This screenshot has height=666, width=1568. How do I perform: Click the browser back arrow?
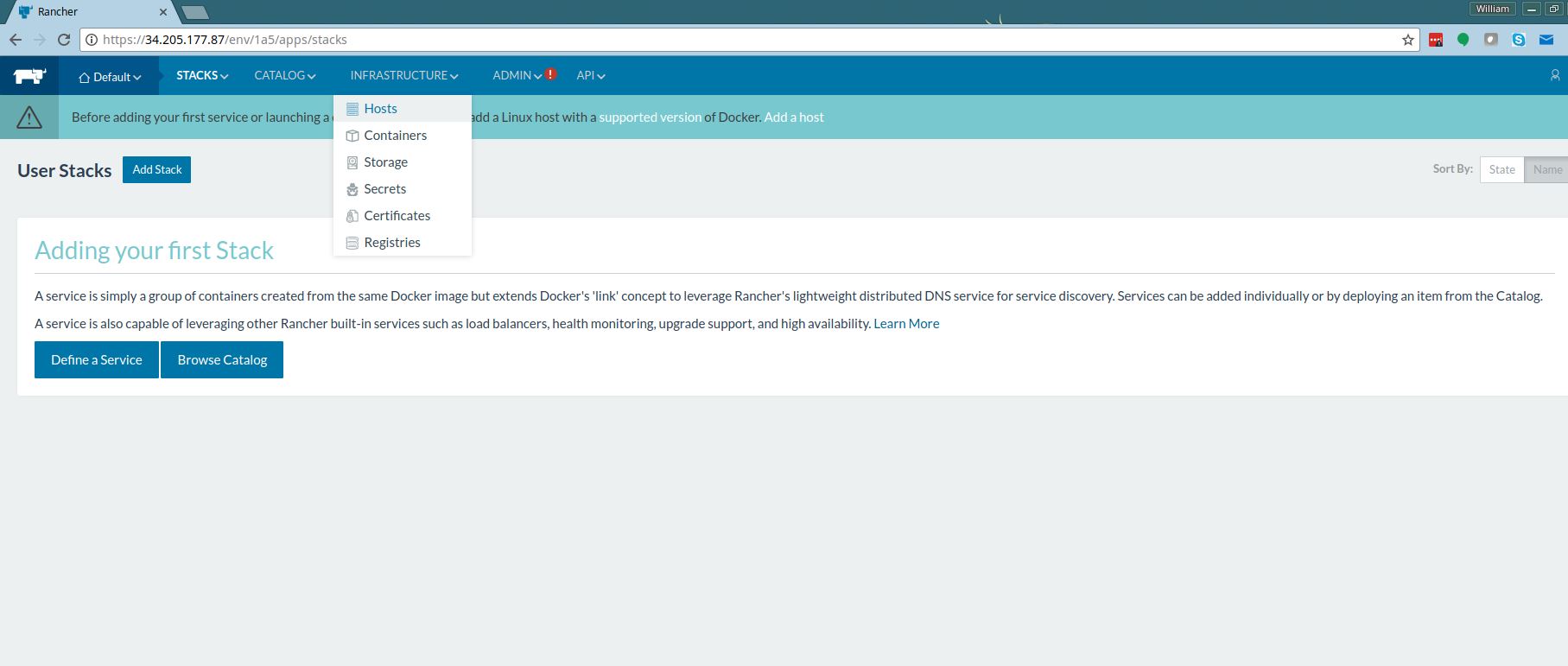(x=15, y=40)
